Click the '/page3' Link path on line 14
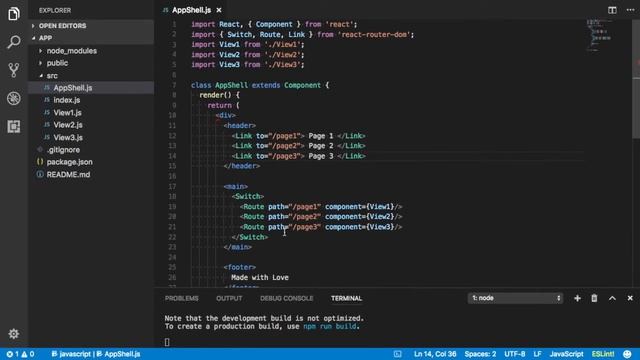The height and width of the screenshot is (360, 640). [x=284, y=156]
